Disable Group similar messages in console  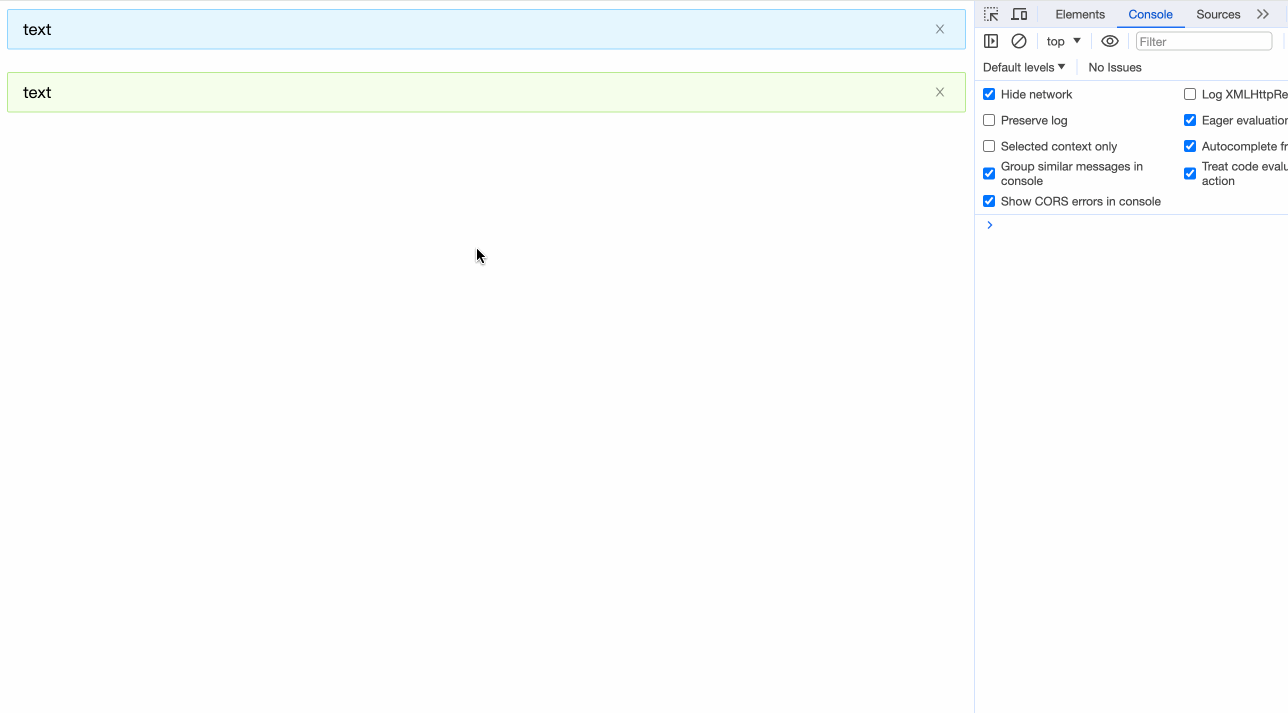pyautogui.click(x=989, y=173)
